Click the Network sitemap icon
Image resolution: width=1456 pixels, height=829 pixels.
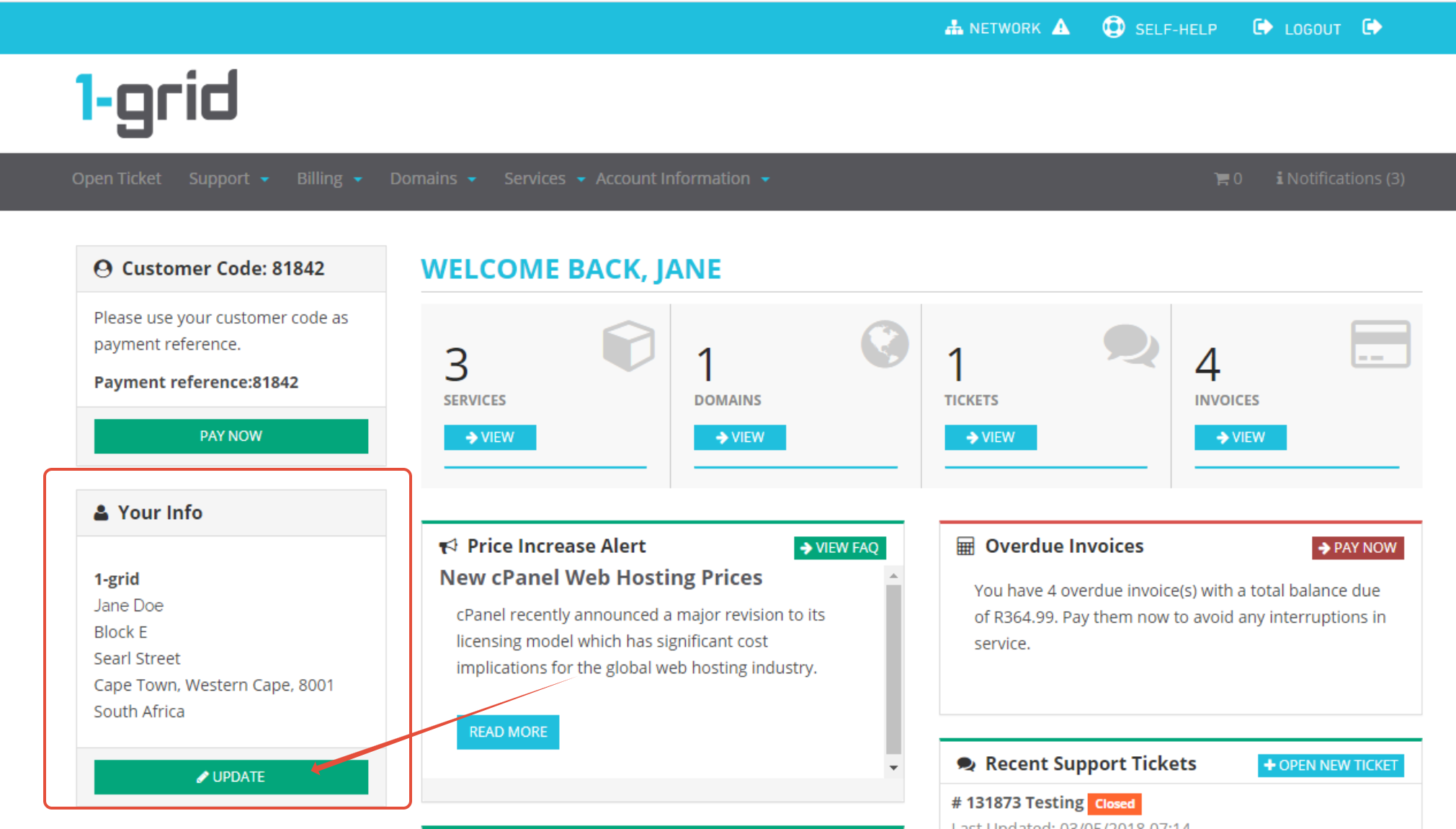click(953, 28)
